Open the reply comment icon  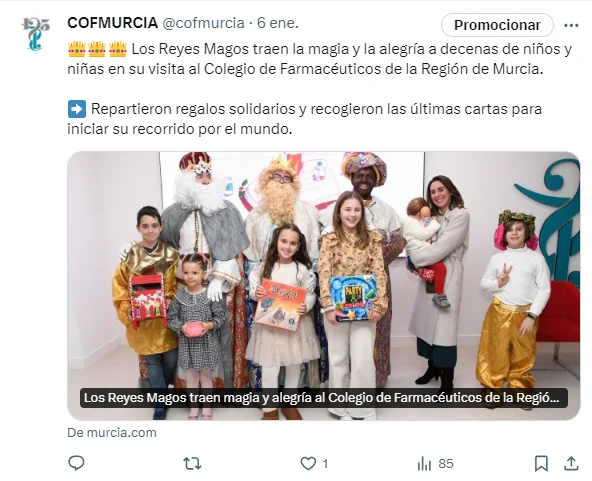pos(76,463)
